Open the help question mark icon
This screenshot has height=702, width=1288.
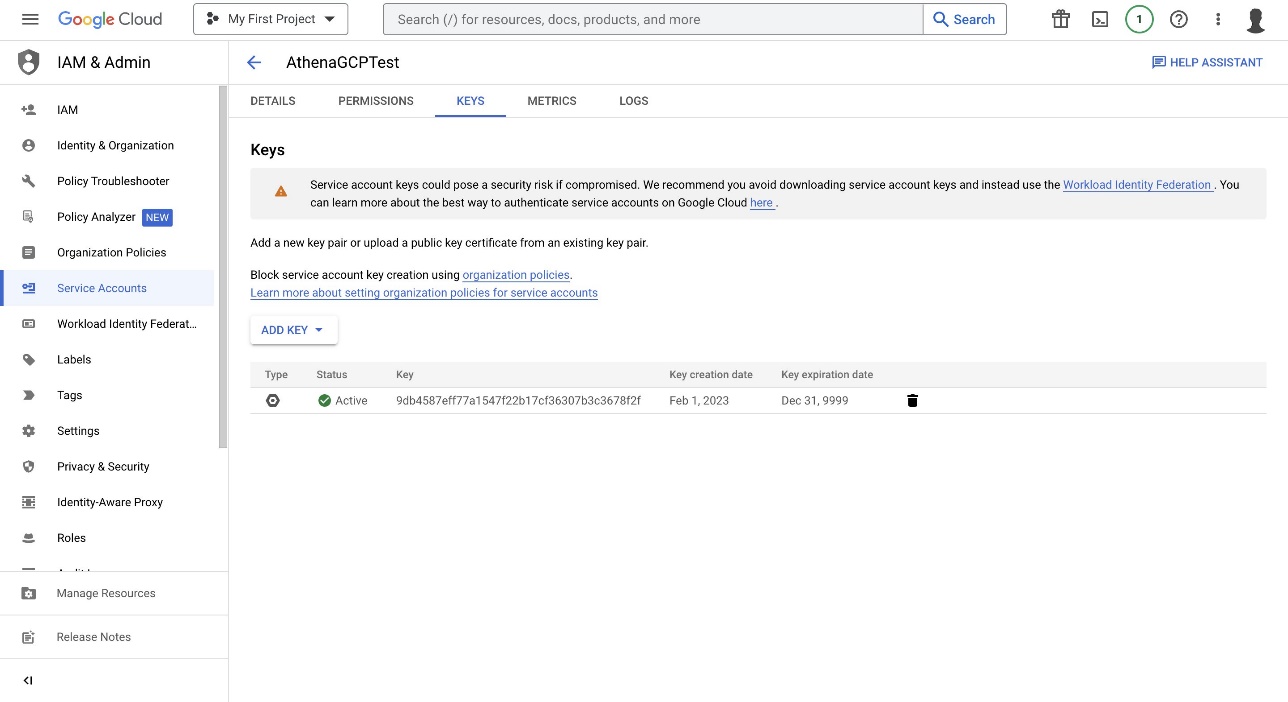pyautogui.click(x=1179, y=19)
